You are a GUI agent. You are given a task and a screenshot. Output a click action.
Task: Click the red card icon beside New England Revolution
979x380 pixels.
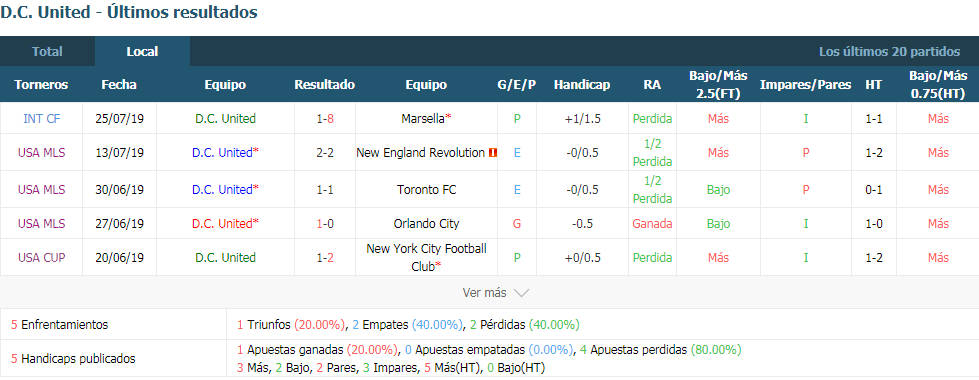493,152
